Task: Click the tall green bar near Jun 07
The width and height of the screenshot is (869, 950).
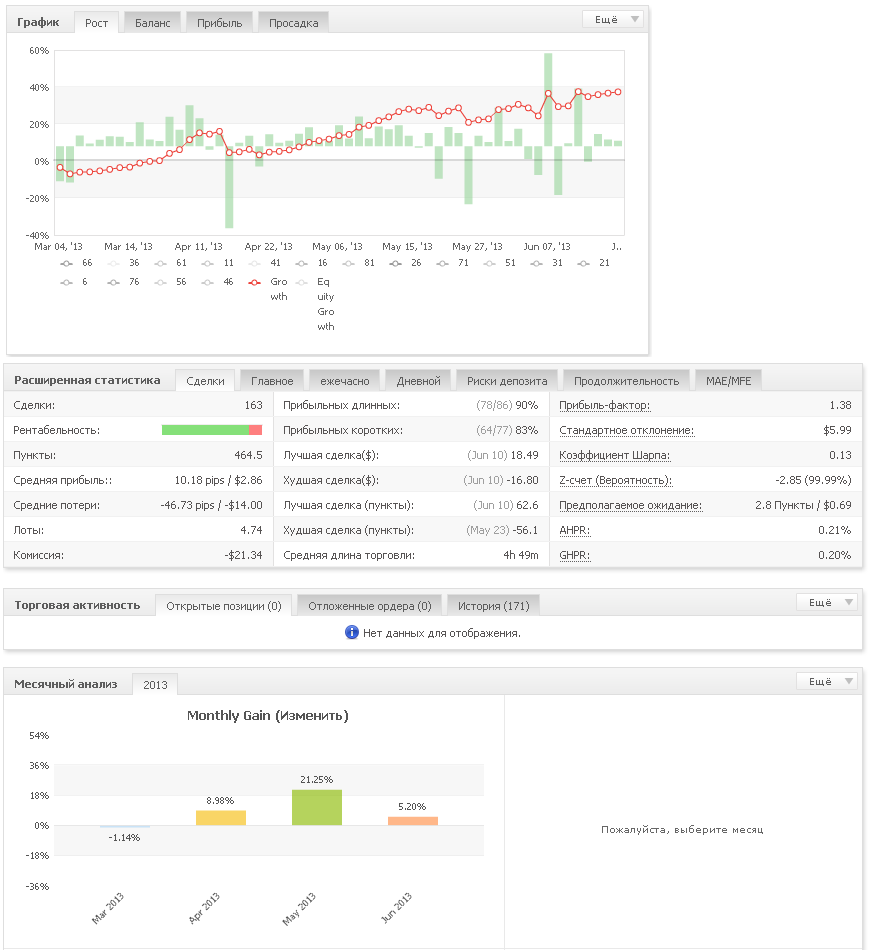Action: pos(548,100)
